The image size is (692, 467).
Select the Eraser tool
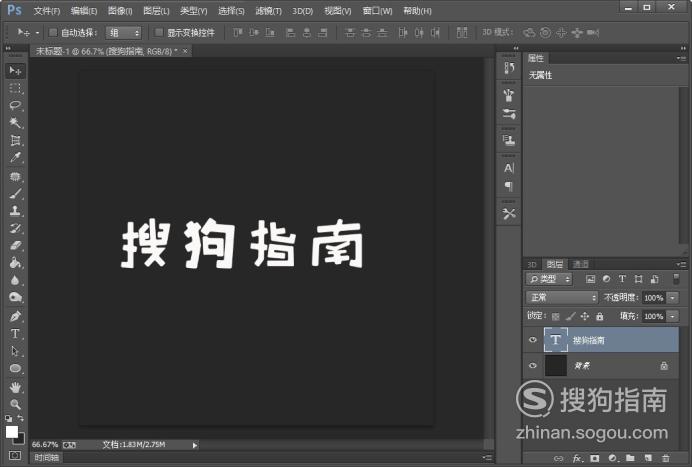coord(15,245)
